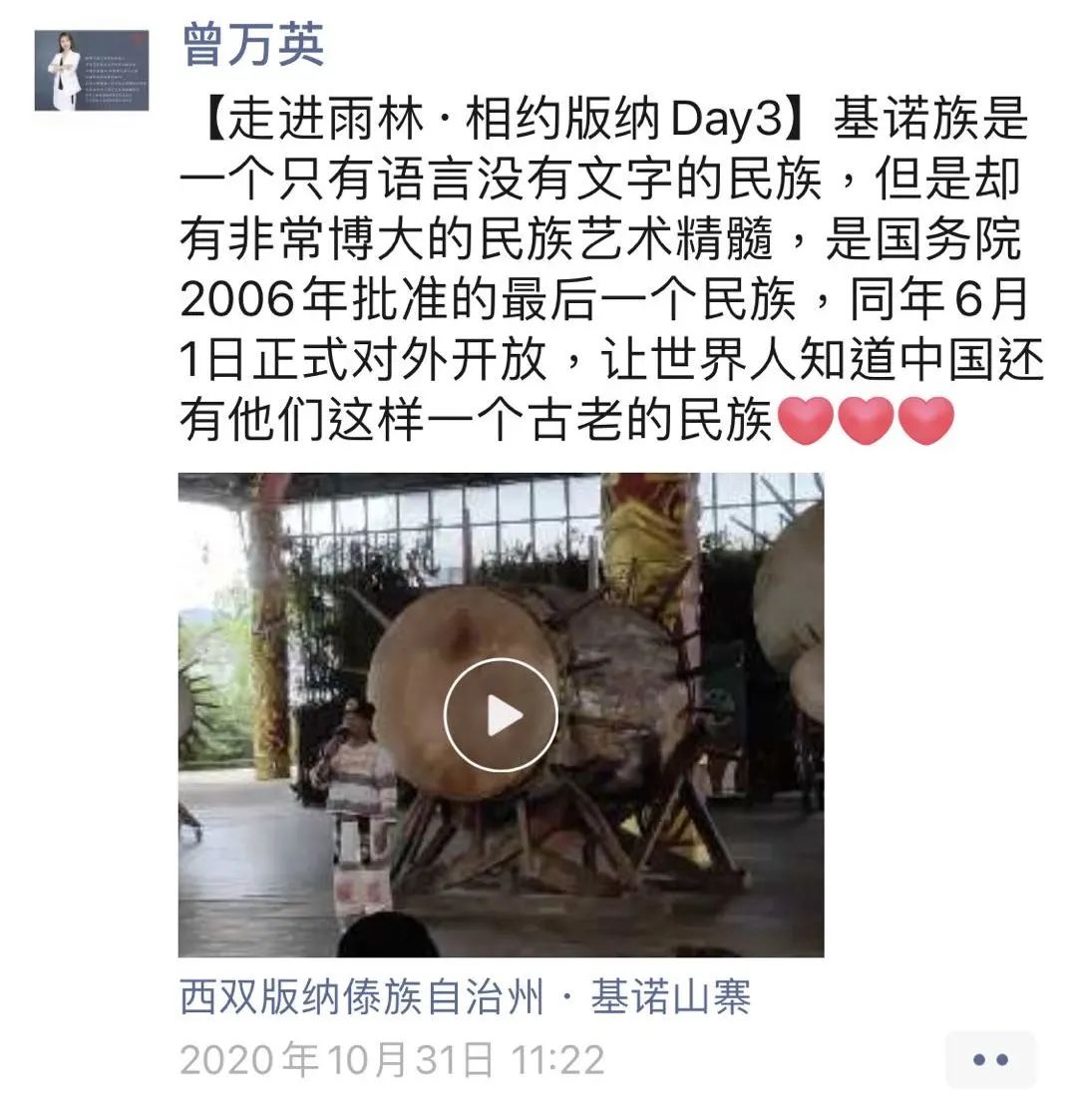Open the two-dot like/comment menu
1077x1120 pixels.
tap(990, 1060)
